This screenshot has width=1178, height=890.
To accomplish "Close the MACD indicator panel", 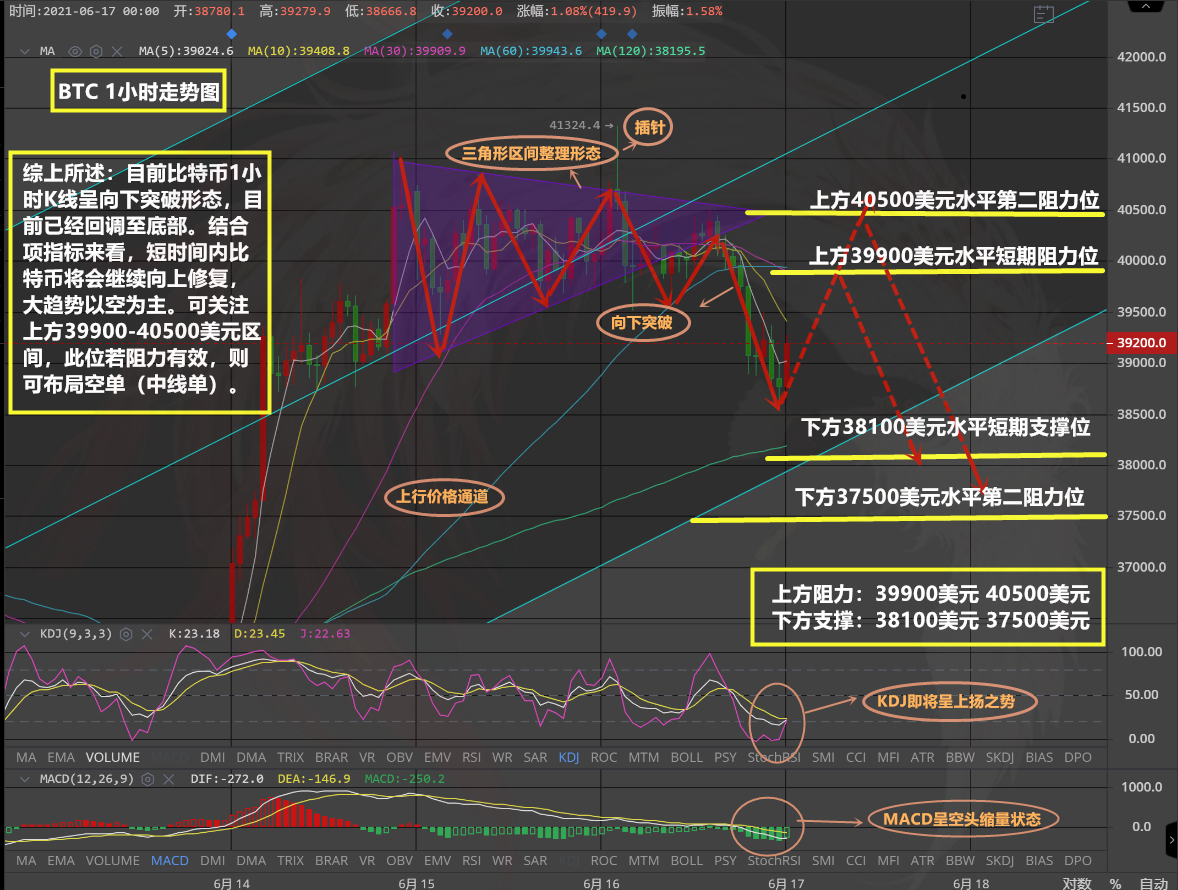I will pos(168,779).
